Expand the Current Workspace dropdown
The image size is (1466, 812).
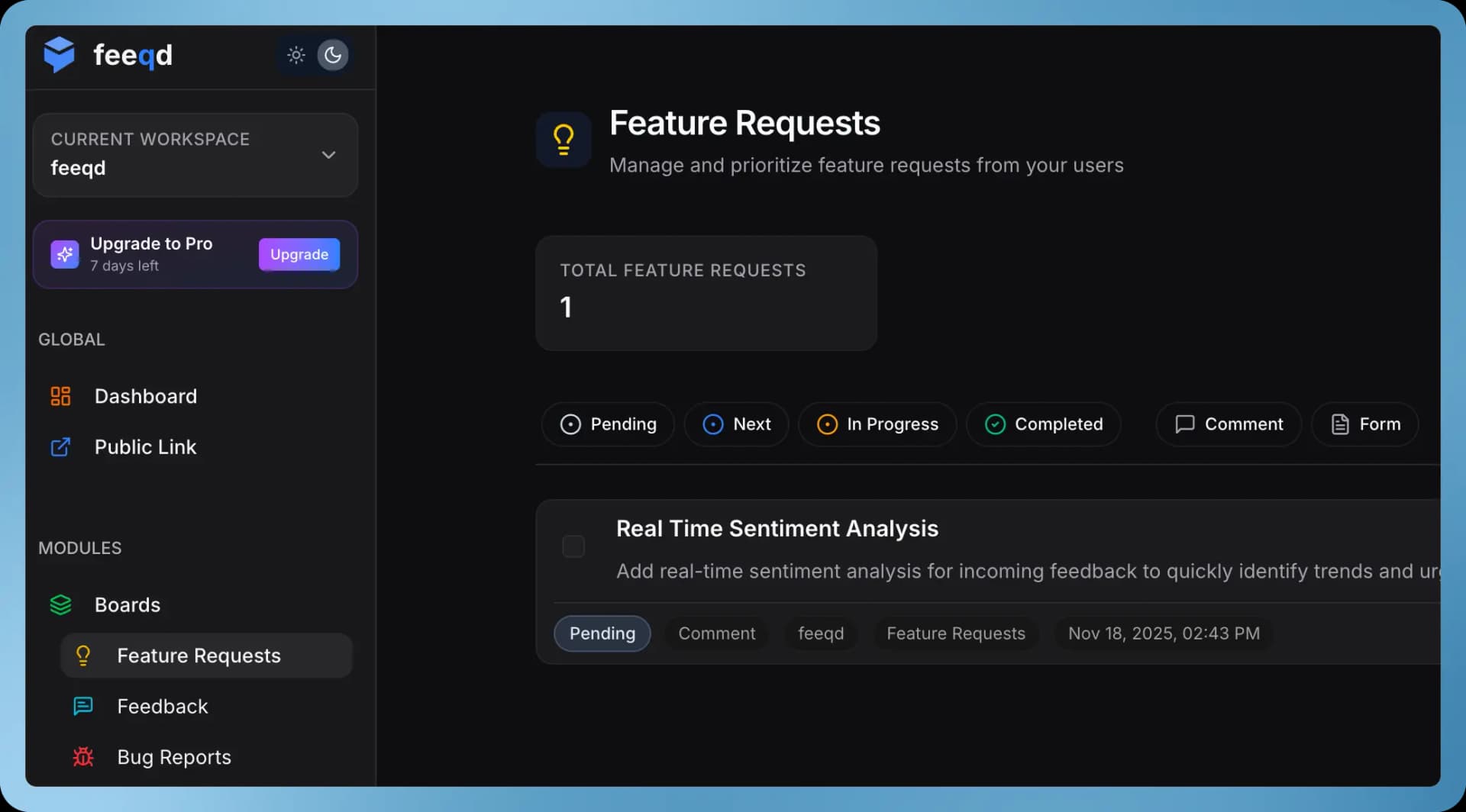pos(195,155)
